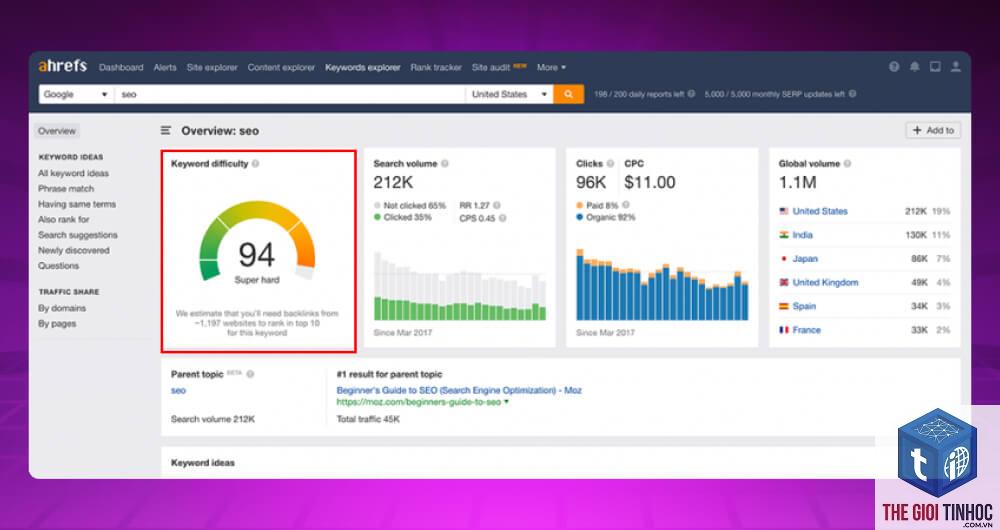Go to Site explorer
This screenshot has width=1000, height=530.
pos(212,67)
